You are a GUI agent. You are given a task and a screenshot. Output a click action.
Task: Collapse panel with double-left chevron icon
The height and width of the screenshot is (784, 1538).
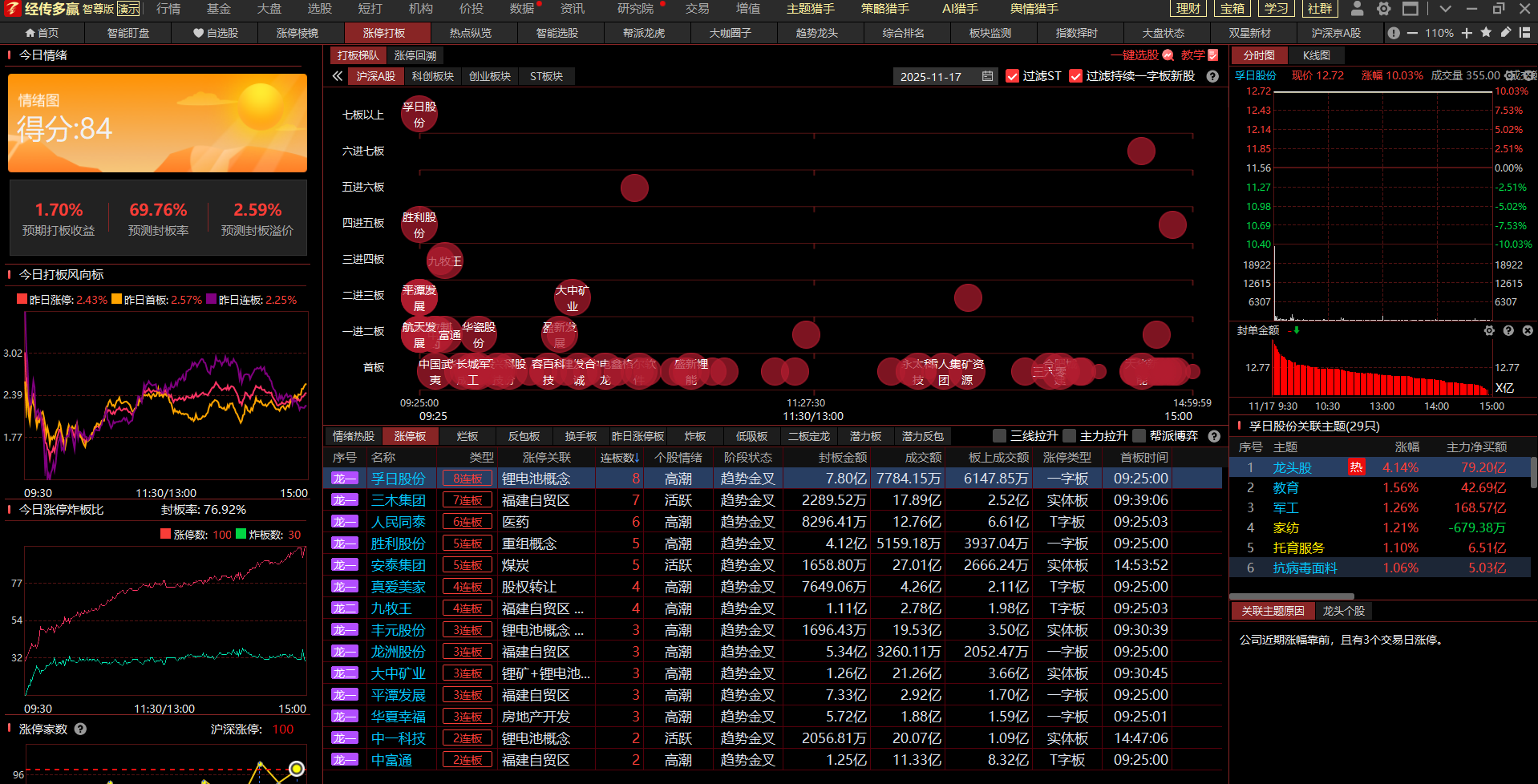(338, 76)
